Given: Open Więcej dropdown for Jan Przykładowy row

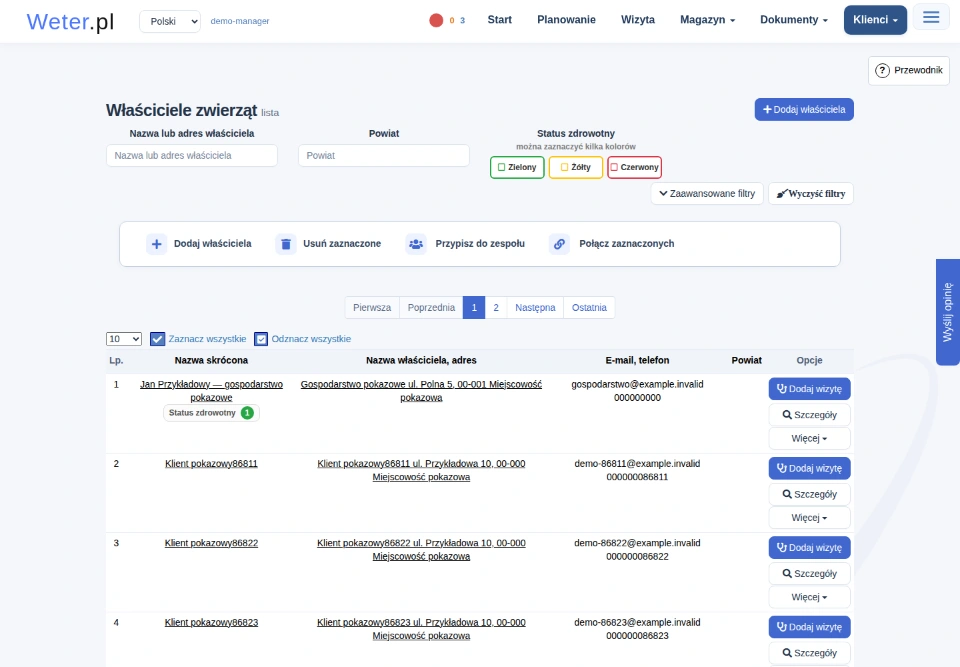Looking at the screenshot, I should pyautogui.click(x=809, y=439).
